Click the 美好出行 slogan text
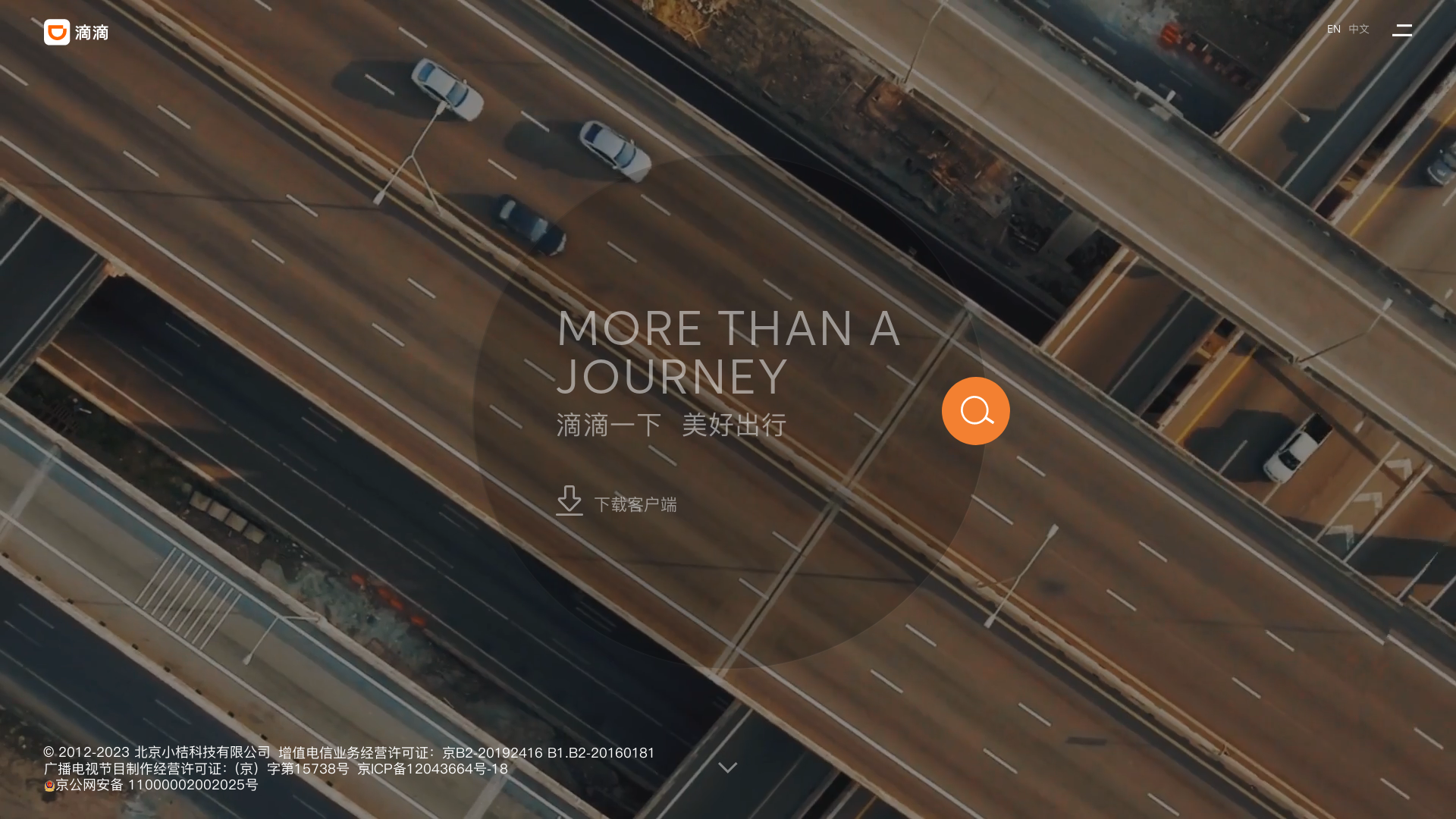Screen dimensions: 1456x819 click(x=733, y=425)
